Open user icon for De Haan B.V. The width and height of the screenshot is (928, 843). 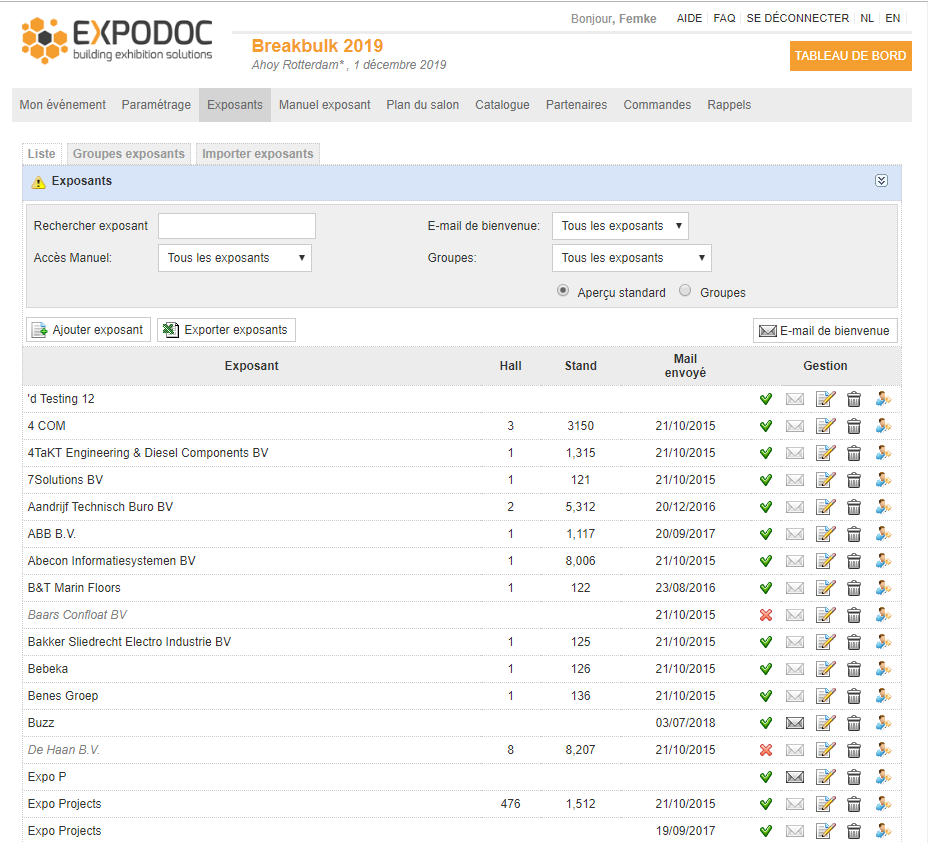coord(884,750)
